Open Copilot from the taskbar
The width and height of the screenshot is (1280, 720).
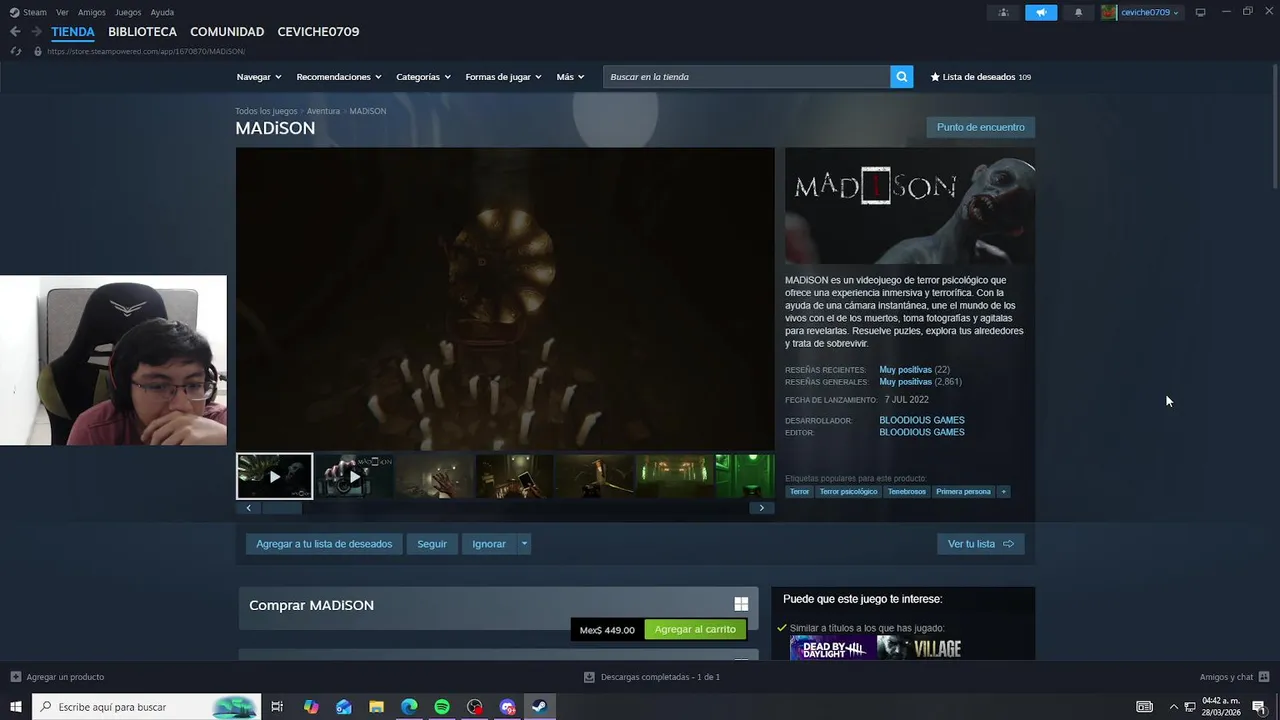coord(311,707)
